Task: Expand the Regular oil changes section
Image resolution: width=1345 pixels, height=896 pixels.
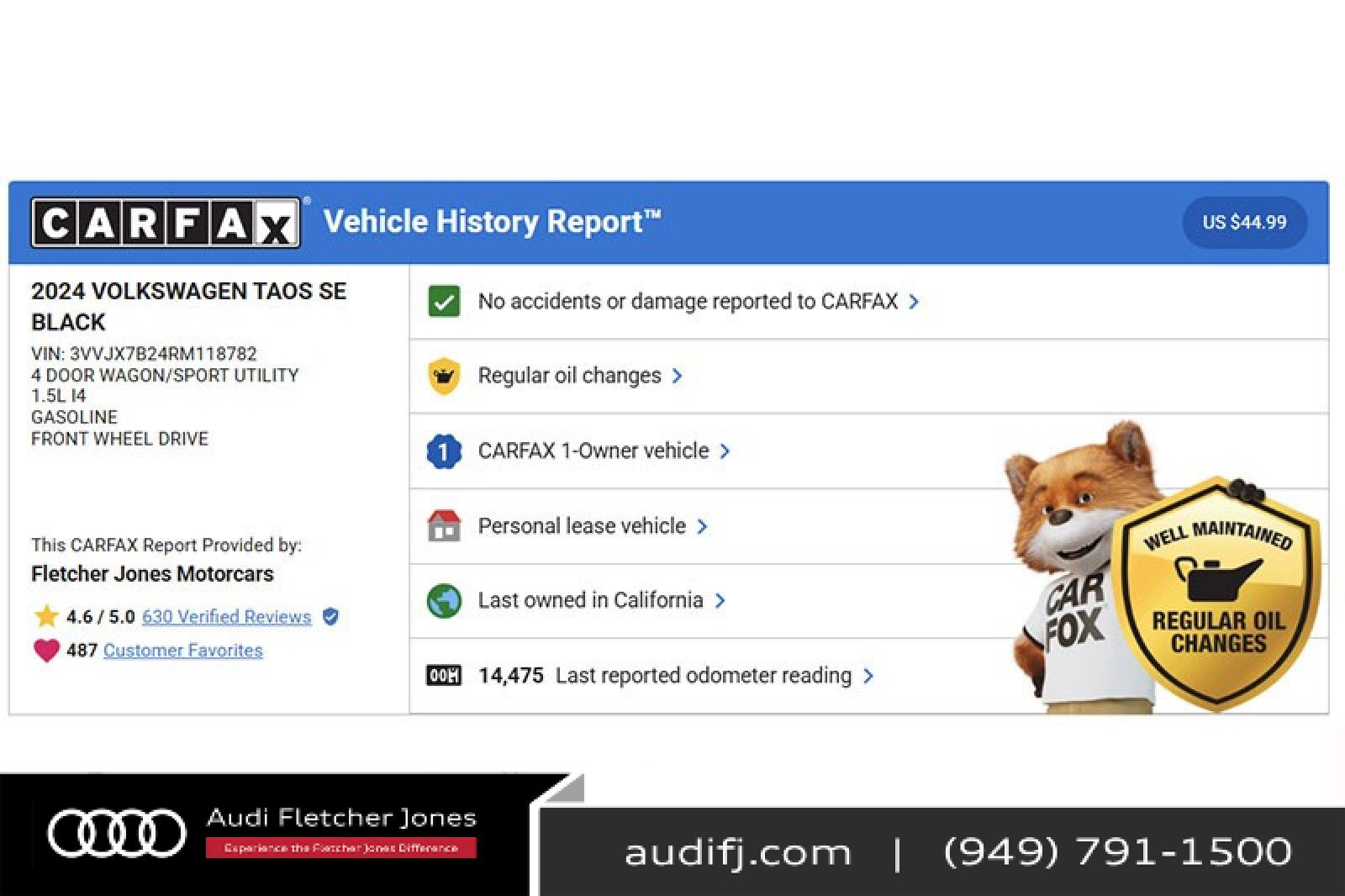Action: tap(678, 376)
